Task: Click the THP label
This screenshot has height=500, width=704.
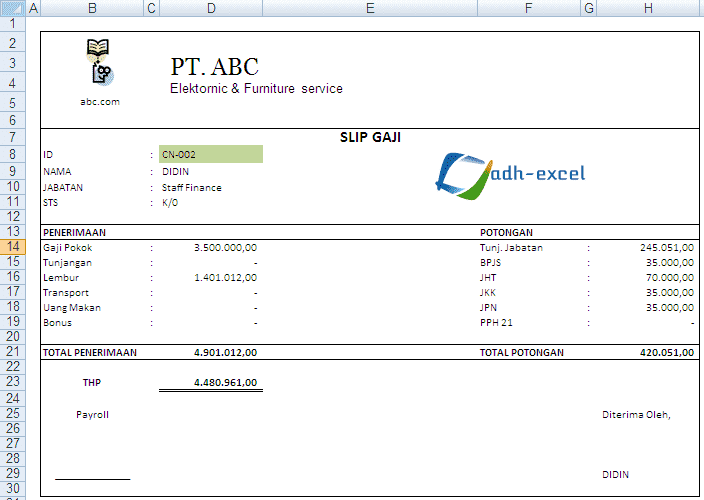Action: point(92,382)
